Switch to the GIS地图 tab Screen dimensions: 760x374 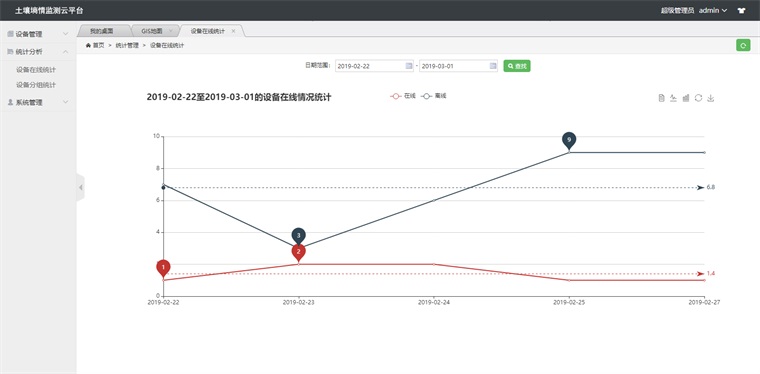point(152,31)
